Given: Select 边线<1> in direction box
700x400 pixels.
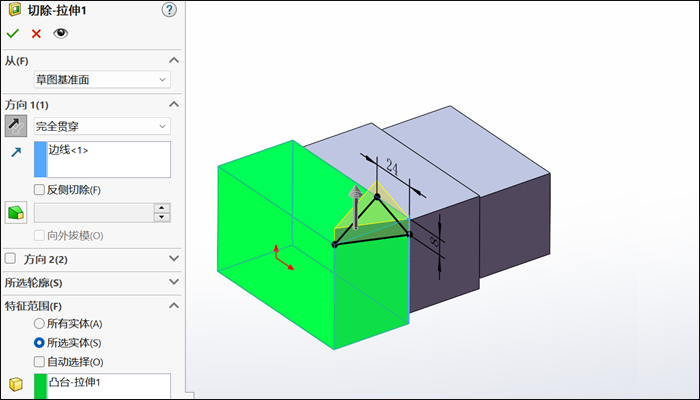Looking at the screenshot, I should click(68, 150).
